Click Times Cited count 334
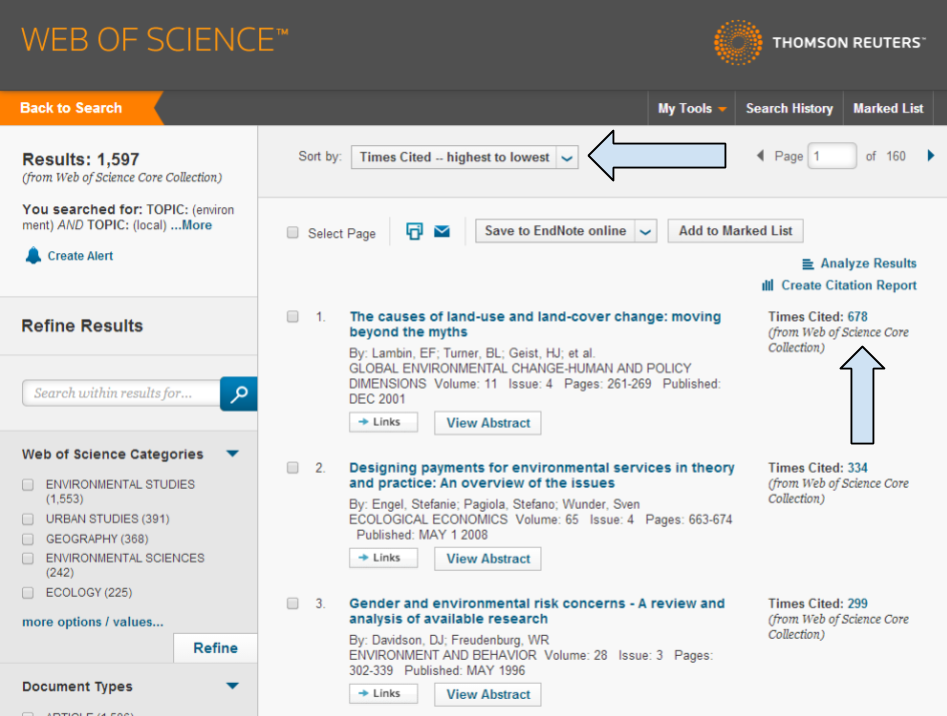This screenshot has height=716, width=947. tap(857, 467)
